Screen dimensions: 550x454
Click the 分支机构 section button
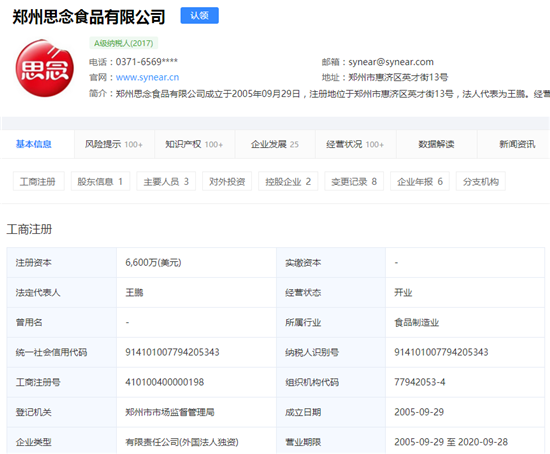click(x=481, y=181)
